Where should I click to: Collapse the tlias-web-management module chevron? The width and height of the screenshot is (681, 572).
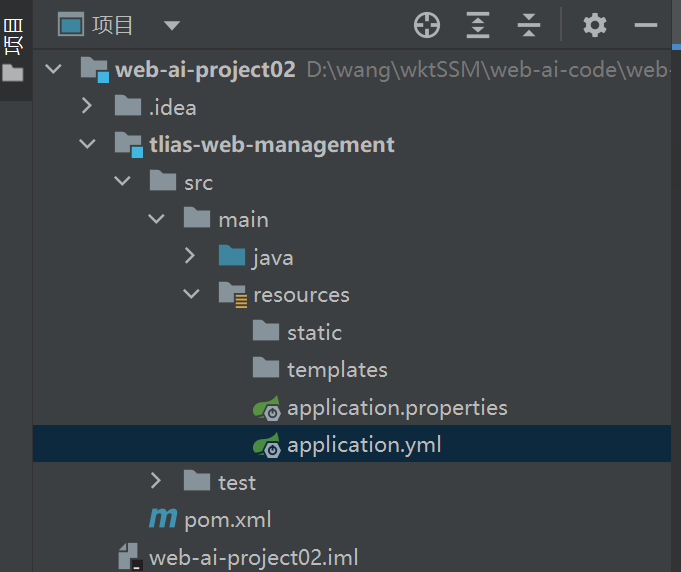pos(87,144)
